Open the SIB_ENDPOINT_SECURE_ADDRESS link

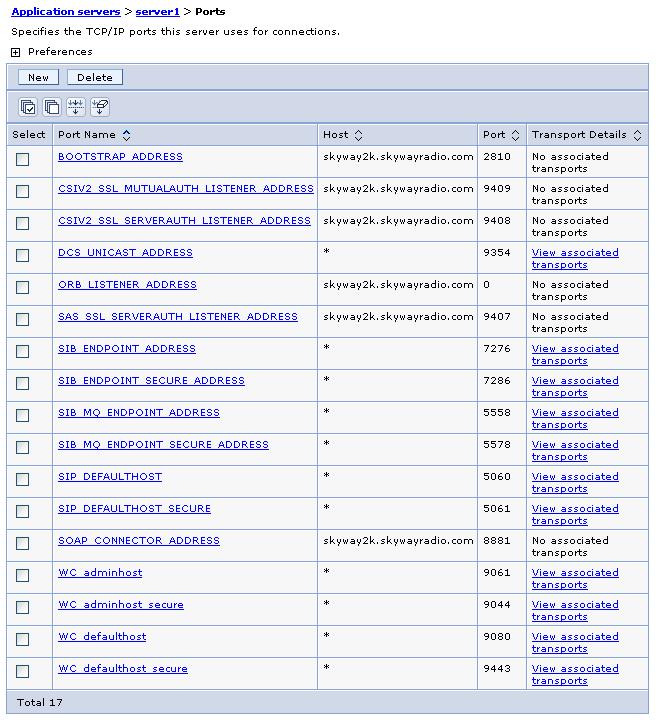[151, 381]
